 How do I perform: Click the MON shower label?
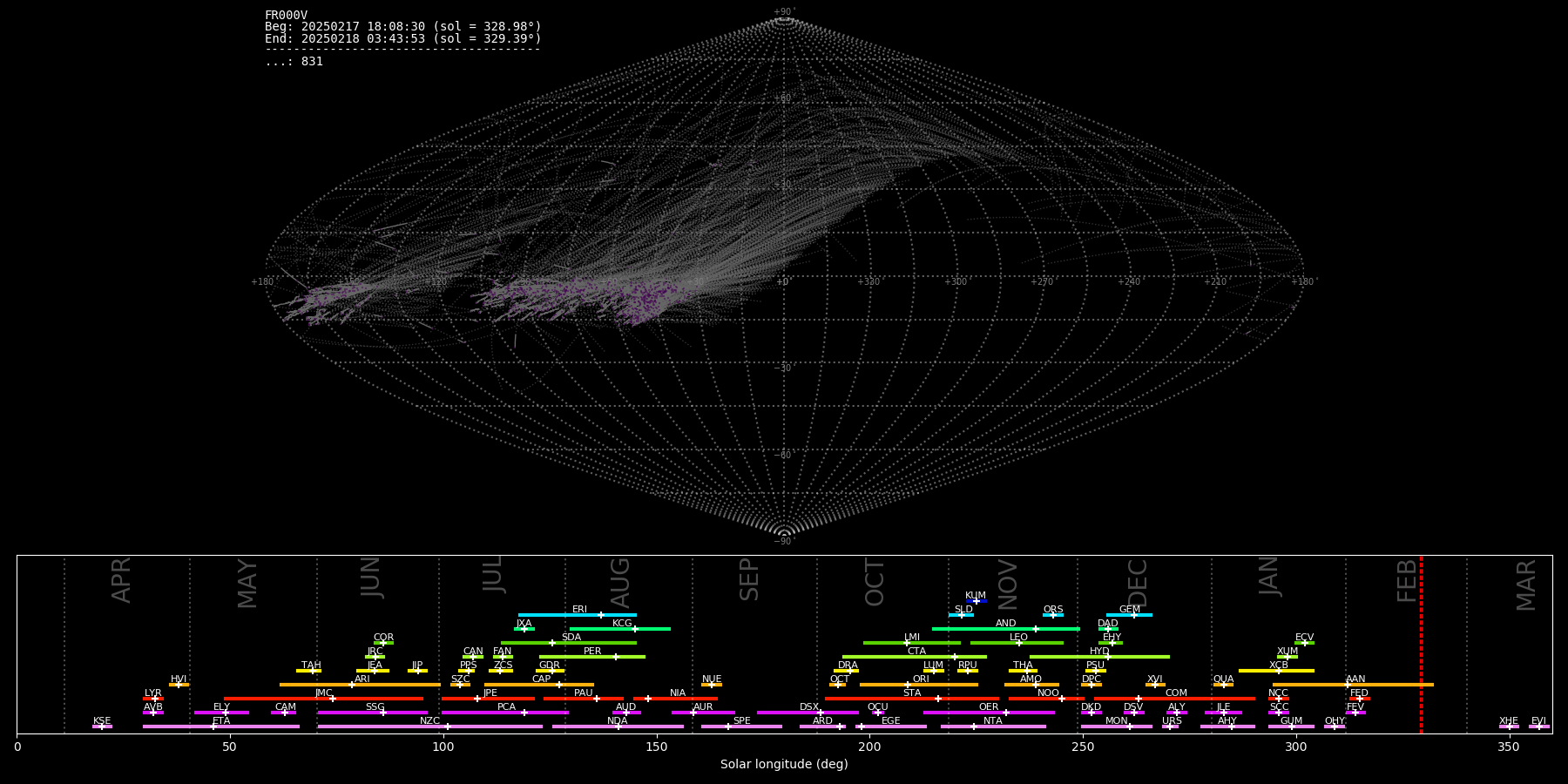tap(1116, 720)
